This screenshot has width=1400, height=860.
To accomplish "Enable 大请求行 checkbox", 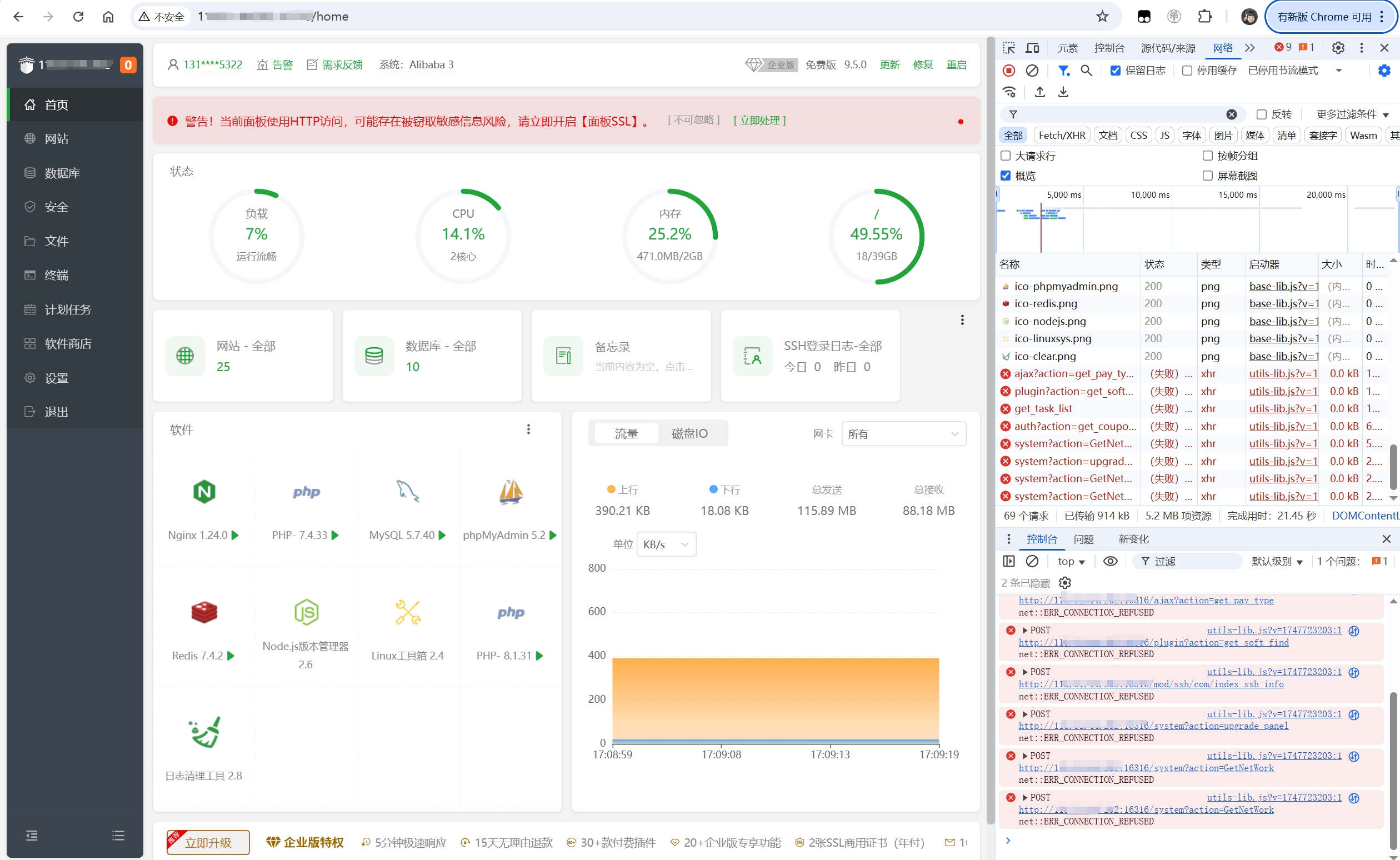I will (x=1006, y=156).
